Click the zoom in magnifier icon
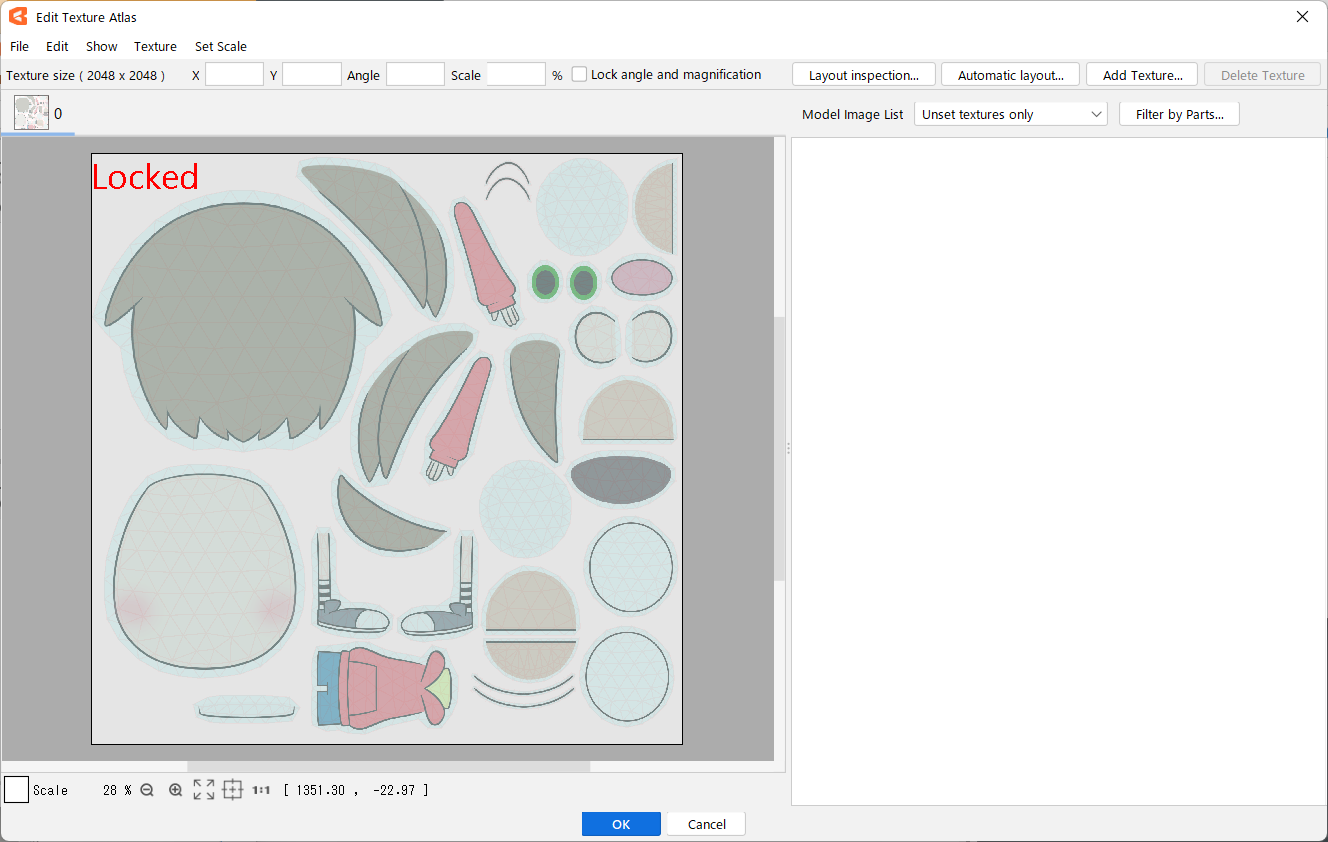 click(x=175, y=790)
